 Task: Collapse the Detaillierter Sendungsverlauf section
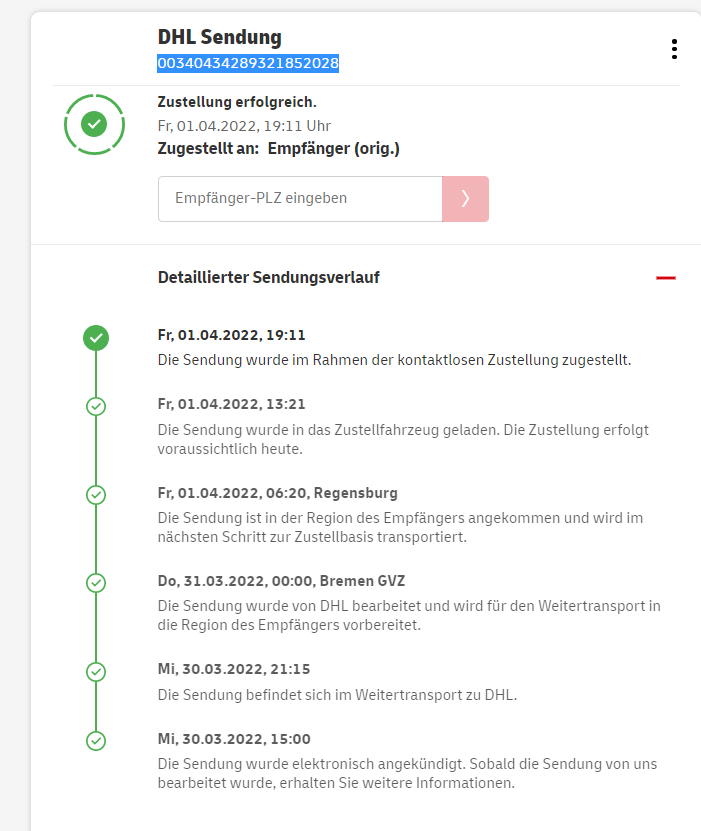(x=666, y=277)
